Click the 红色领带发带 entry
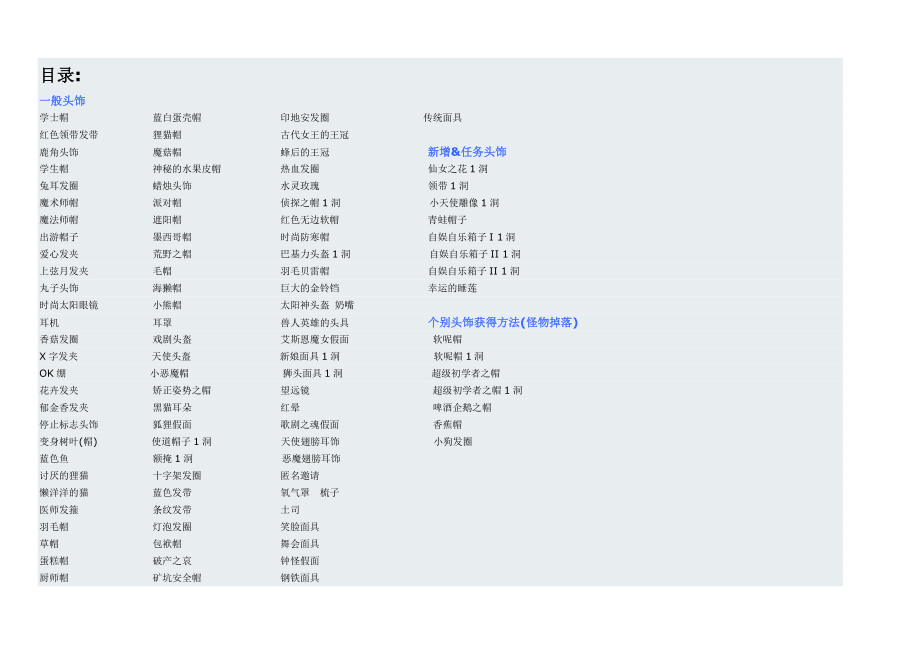The height and width of the screenshot is (651, 920). click(69, 135)
